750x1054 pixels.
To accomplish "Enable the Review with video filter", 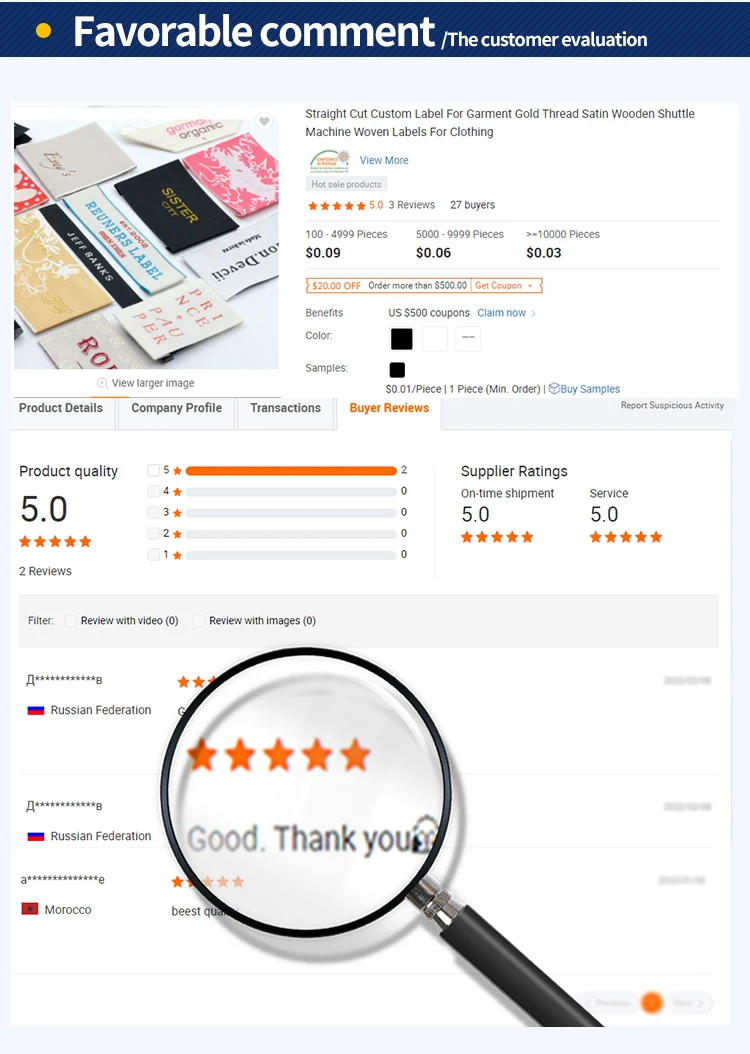I will coord(71,621).
